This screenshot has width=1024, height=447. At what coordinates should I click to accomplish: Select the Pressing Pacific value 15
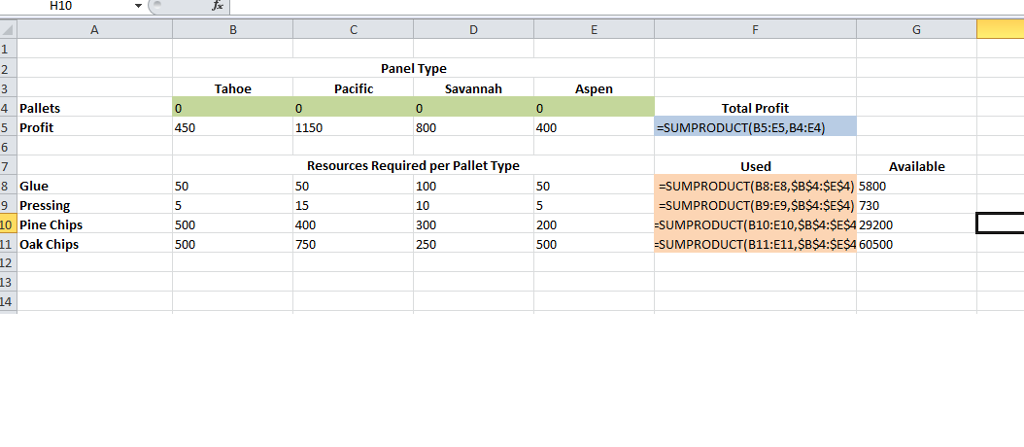353,205
